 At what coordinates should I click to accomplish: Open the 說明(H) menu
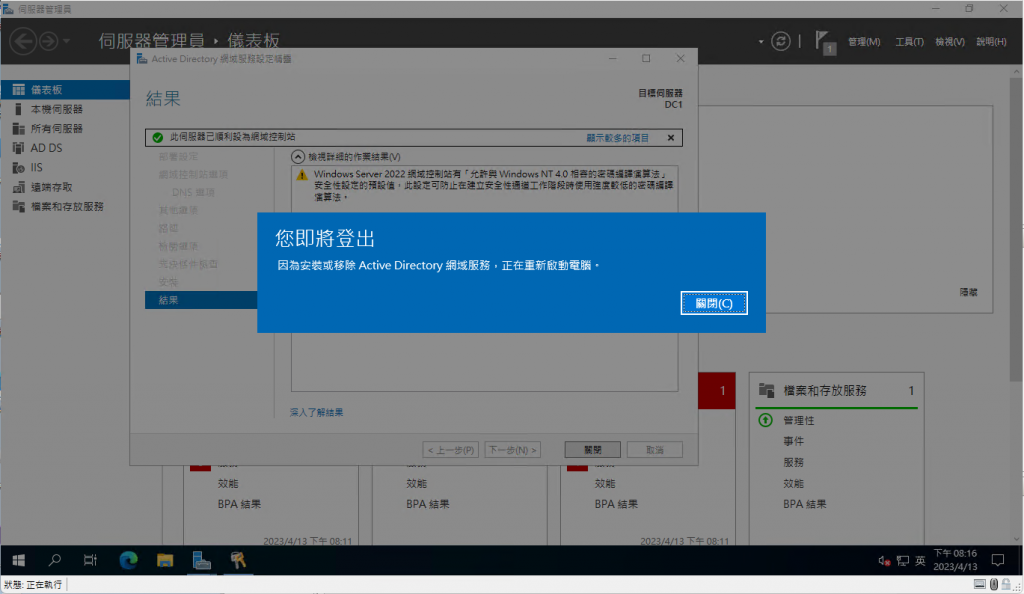991,42
